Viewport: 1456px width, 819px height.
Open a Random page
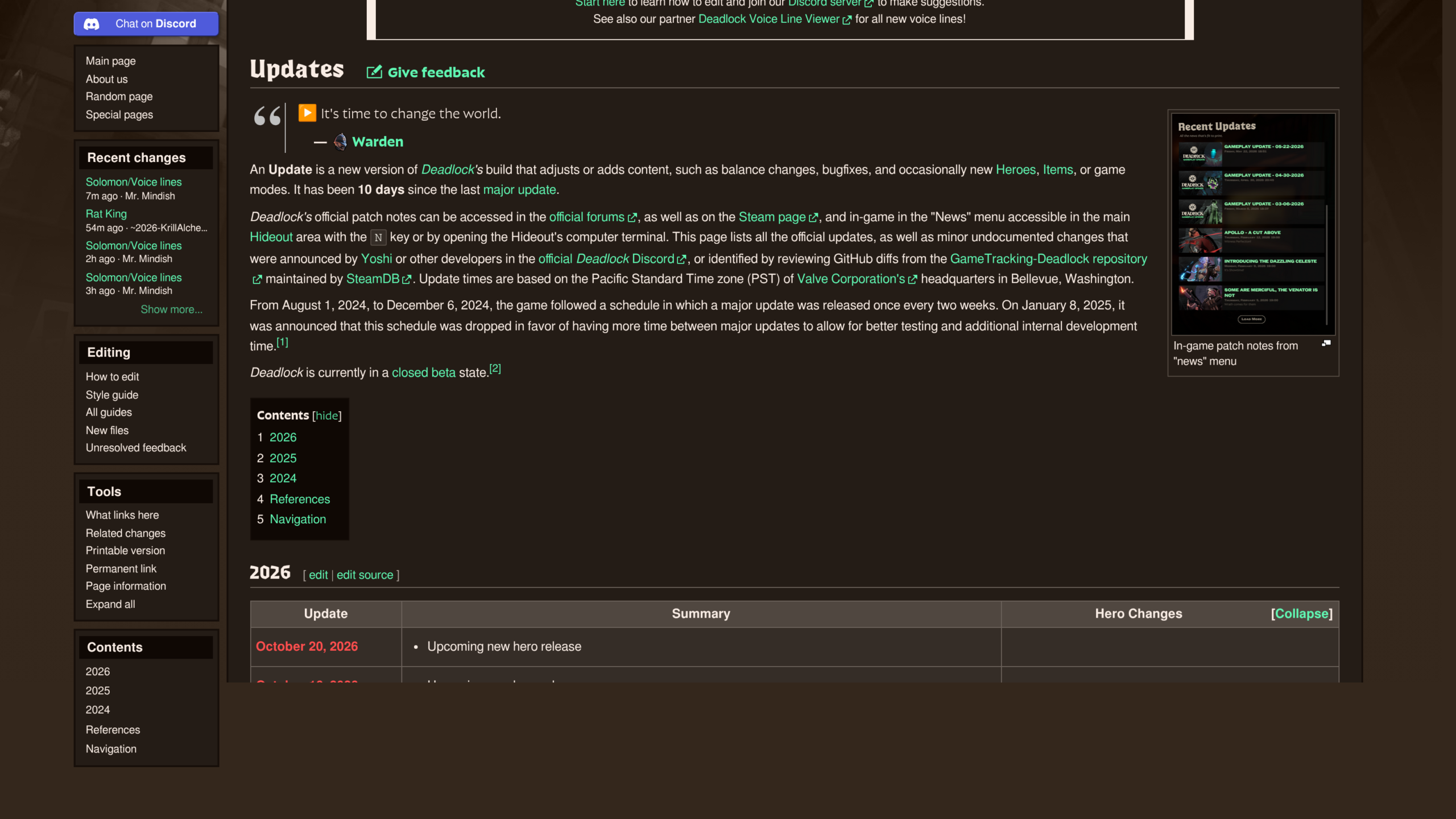coord(119,97)
